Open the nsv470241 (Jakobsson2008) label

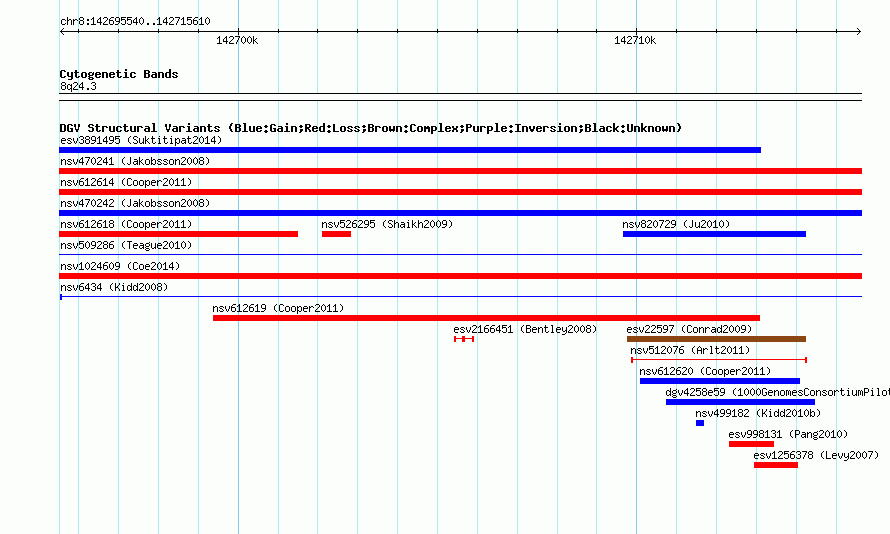coord(135,161)
